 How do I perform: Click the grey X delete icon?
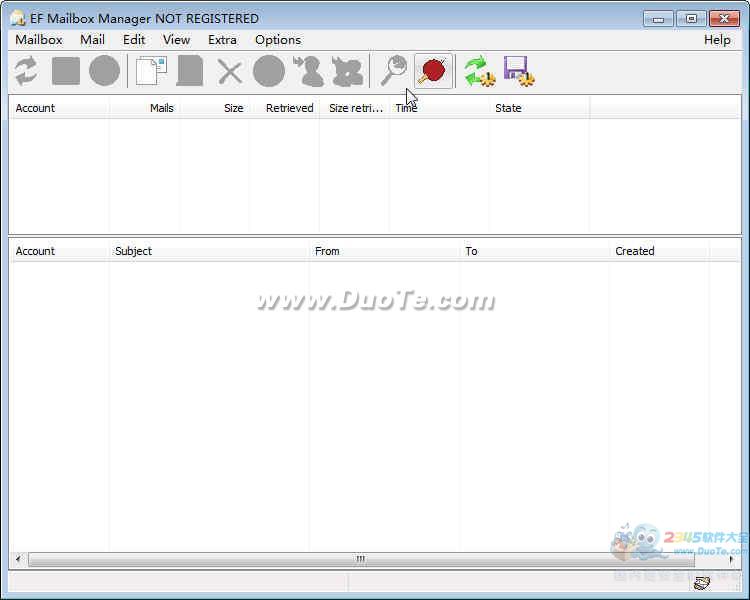point(230,72)
